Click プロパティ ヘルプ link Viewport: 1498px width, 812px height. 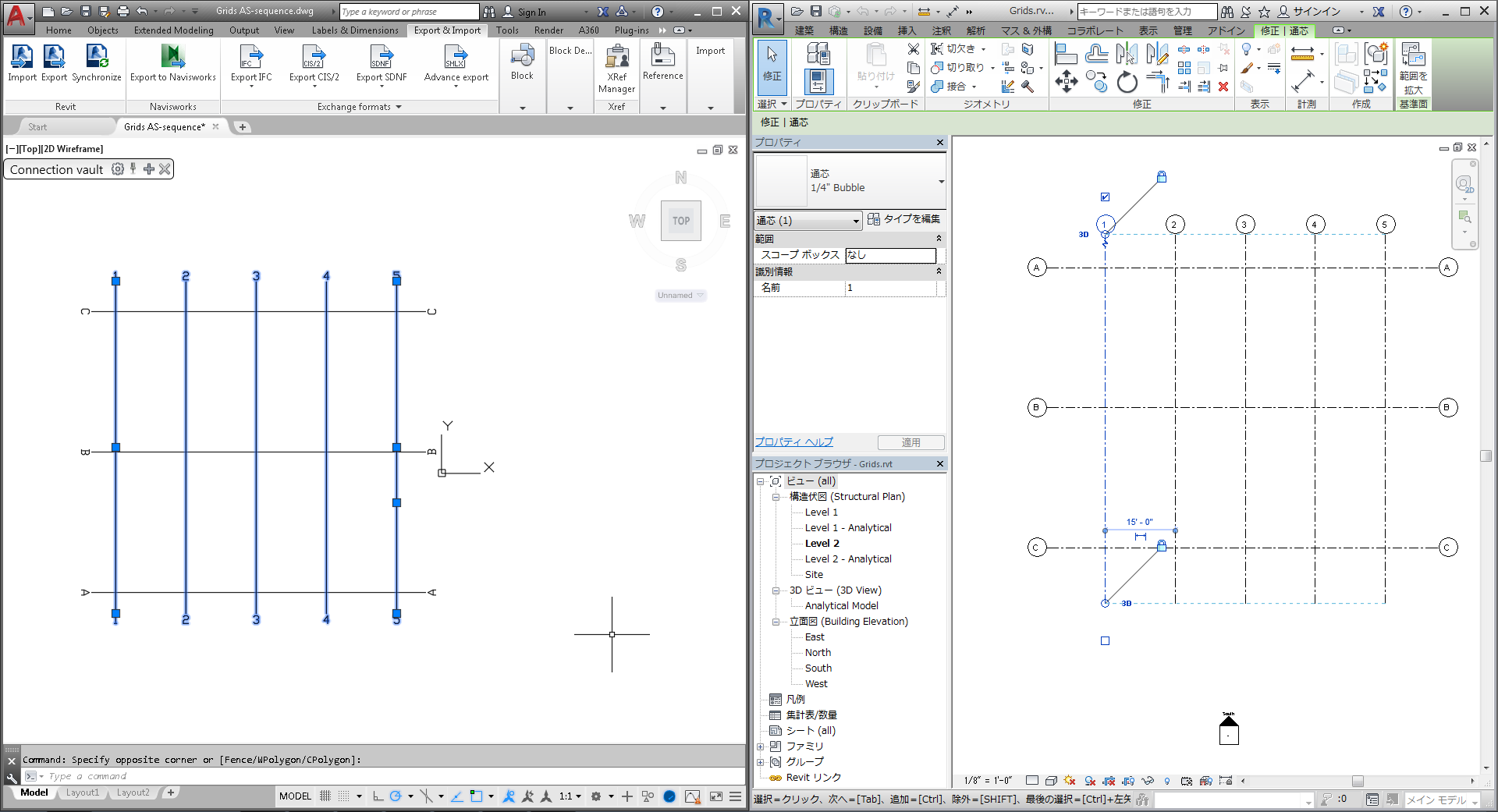click(793, 441)
